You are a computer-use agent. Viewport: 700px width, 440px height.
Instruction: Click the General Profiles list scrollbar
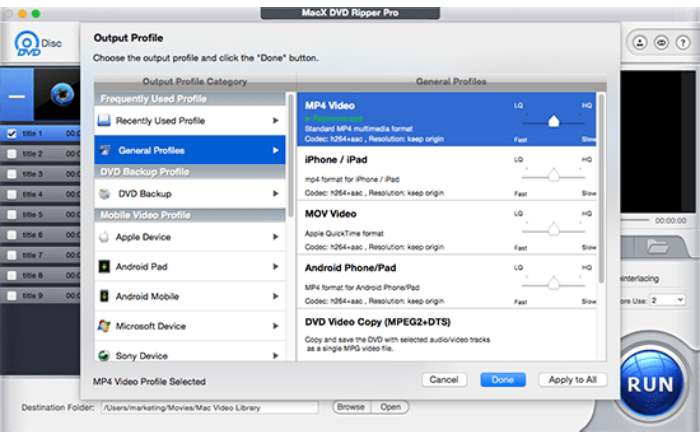click(601, 187)
